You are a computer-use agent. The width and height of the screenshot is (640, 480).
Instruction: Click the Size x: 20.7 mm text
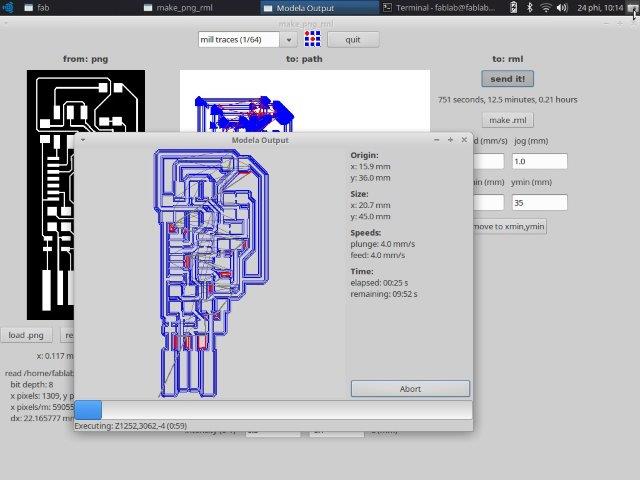(x=370, y=205)
